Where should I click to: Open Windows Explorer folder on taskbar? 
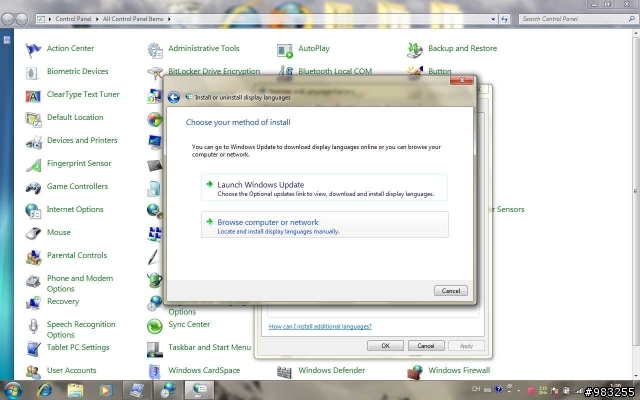75,391
